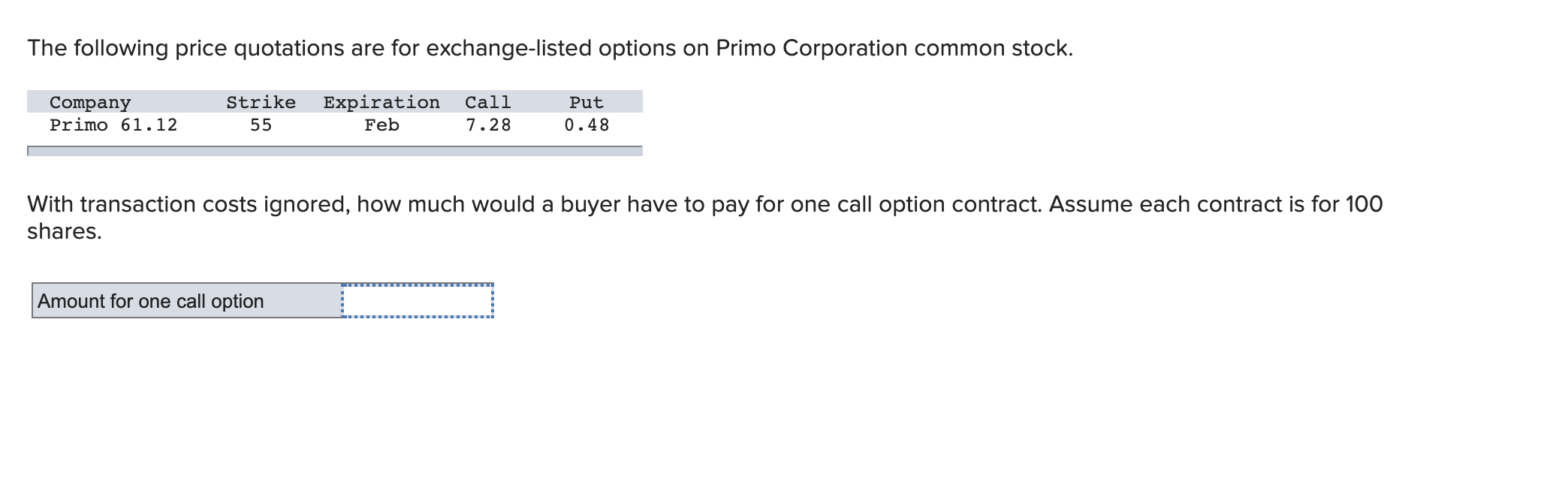
Task: Click the word 'exchange-listed' in the intro
Action: click(x=509, y=48)
